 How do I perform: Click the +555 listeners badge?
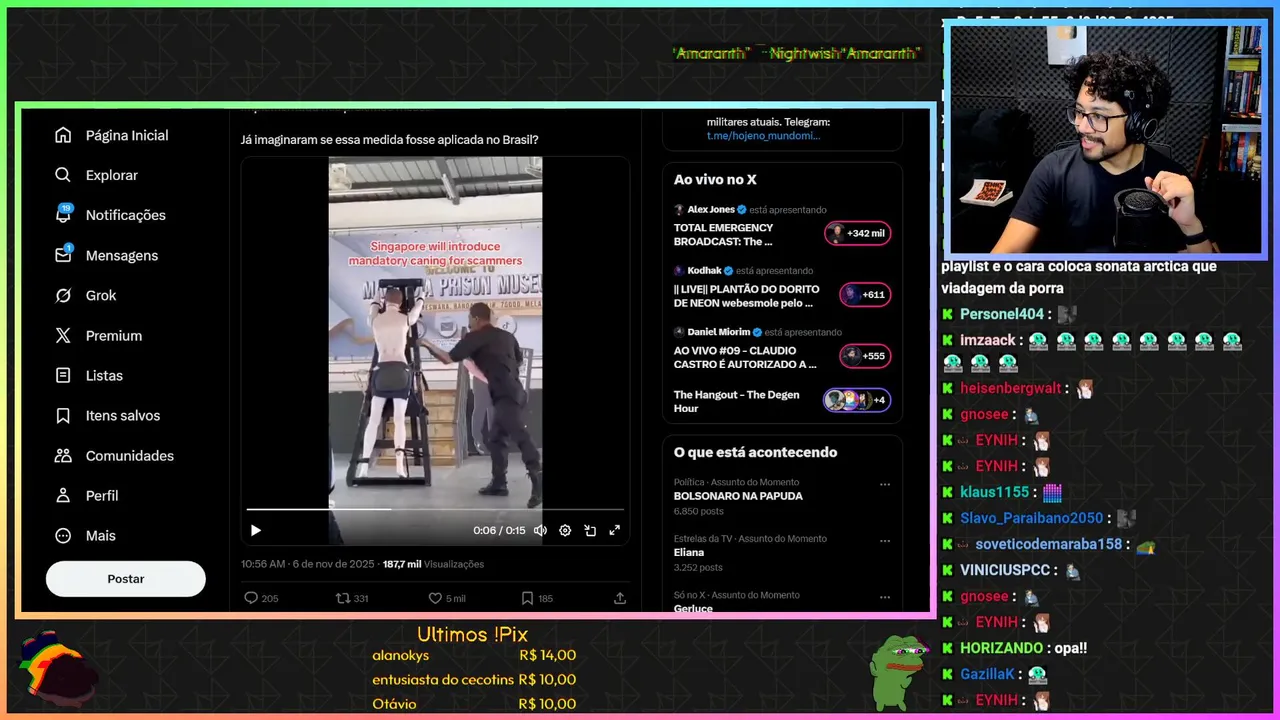[865, 356]
